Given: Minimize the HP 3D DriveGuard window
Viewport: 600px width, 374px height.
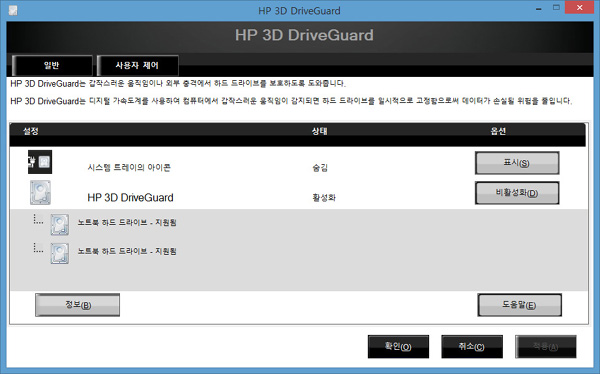Looking at the screenshot, I should [538, 8].
